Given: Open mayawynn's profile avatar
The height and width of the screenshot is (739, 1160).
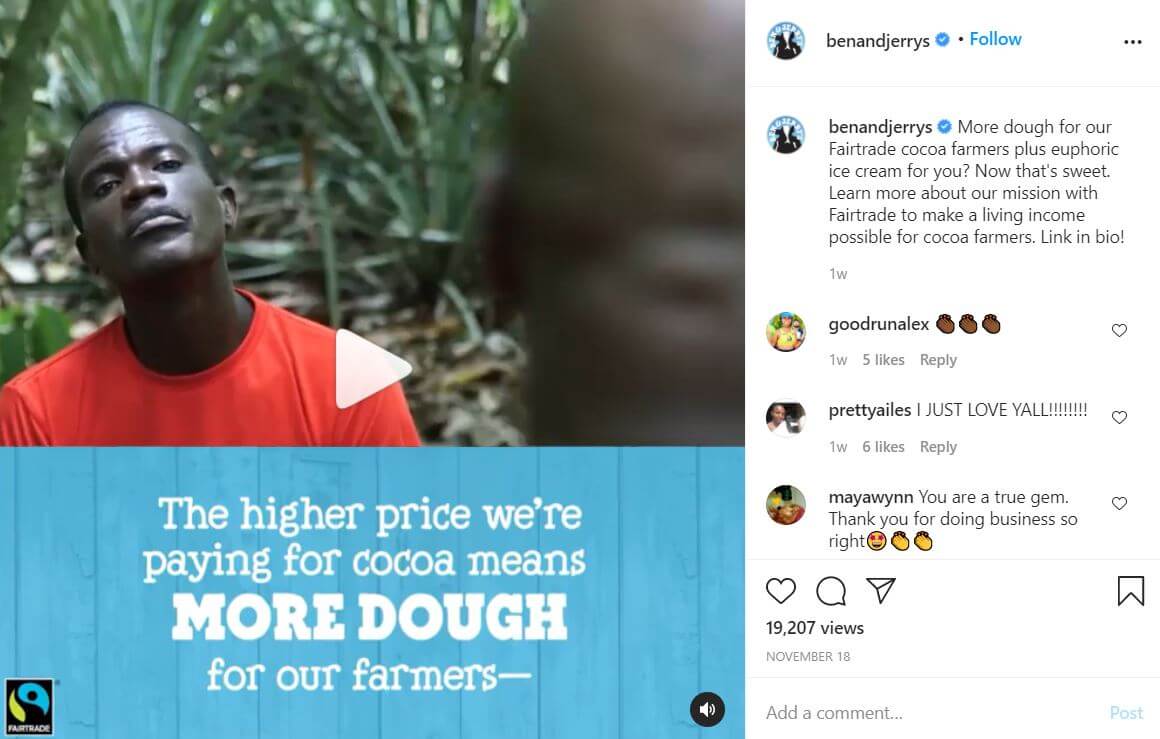Looking at the screenshot, I should (x=786, y=505).
